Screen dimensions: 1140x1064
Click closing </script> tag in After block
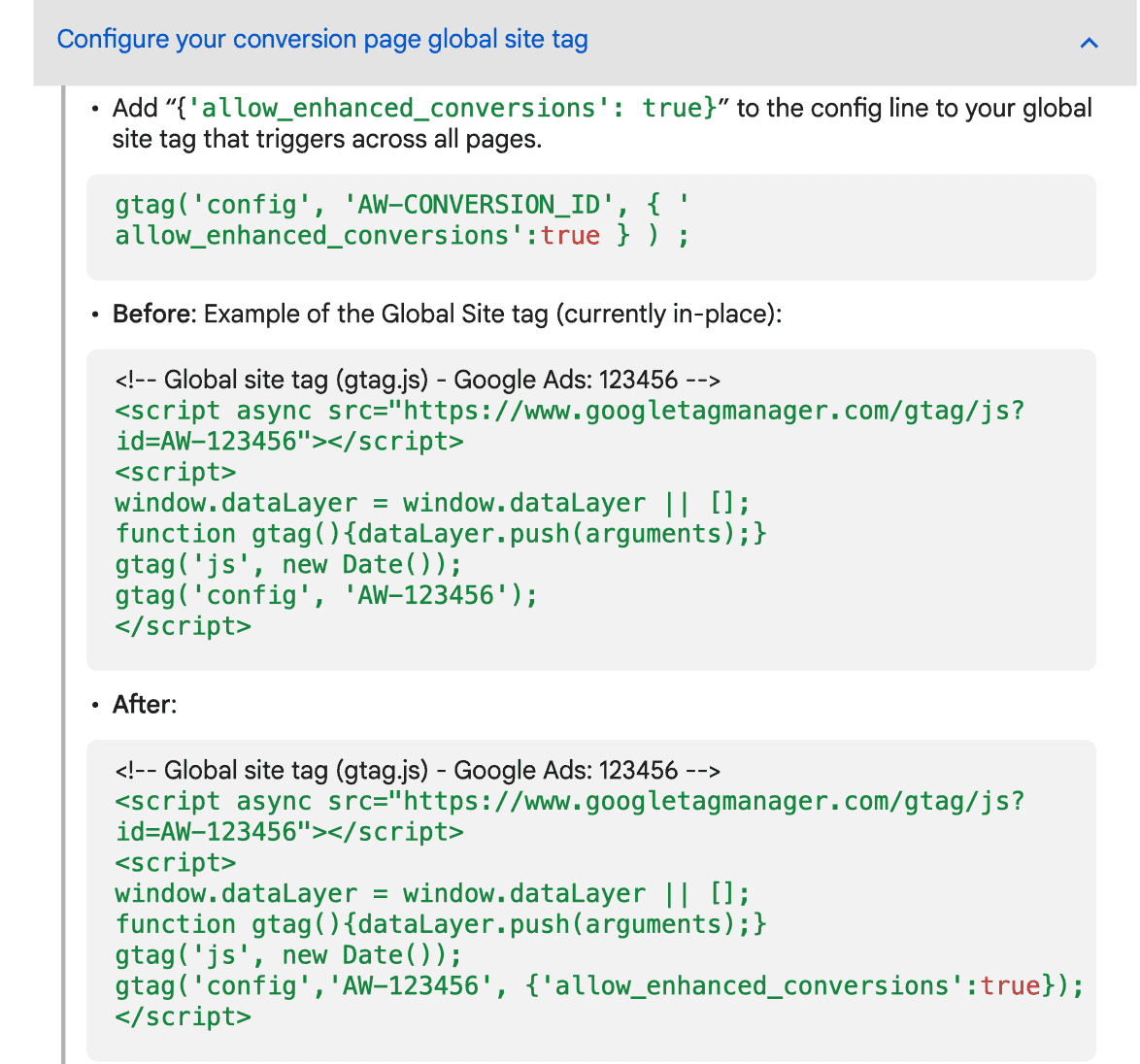[183, 1016]
